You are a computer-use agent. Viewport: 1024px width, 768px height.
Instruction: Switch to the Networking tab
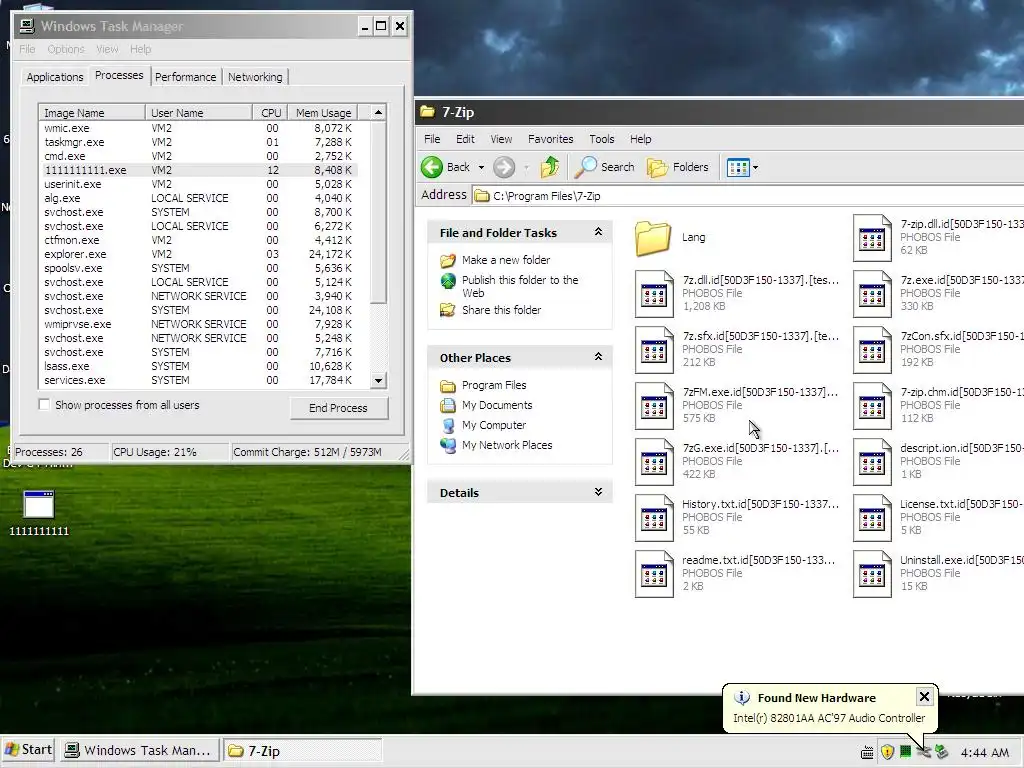pyautogui.click(x=255, y=77)
